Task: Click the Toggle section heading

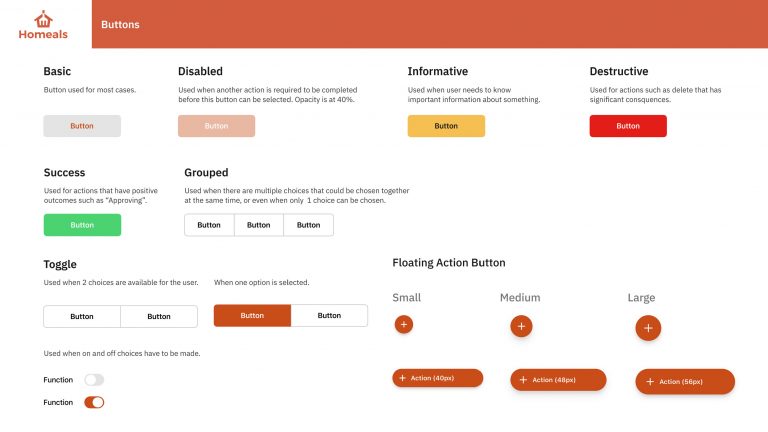Action: 60,264
